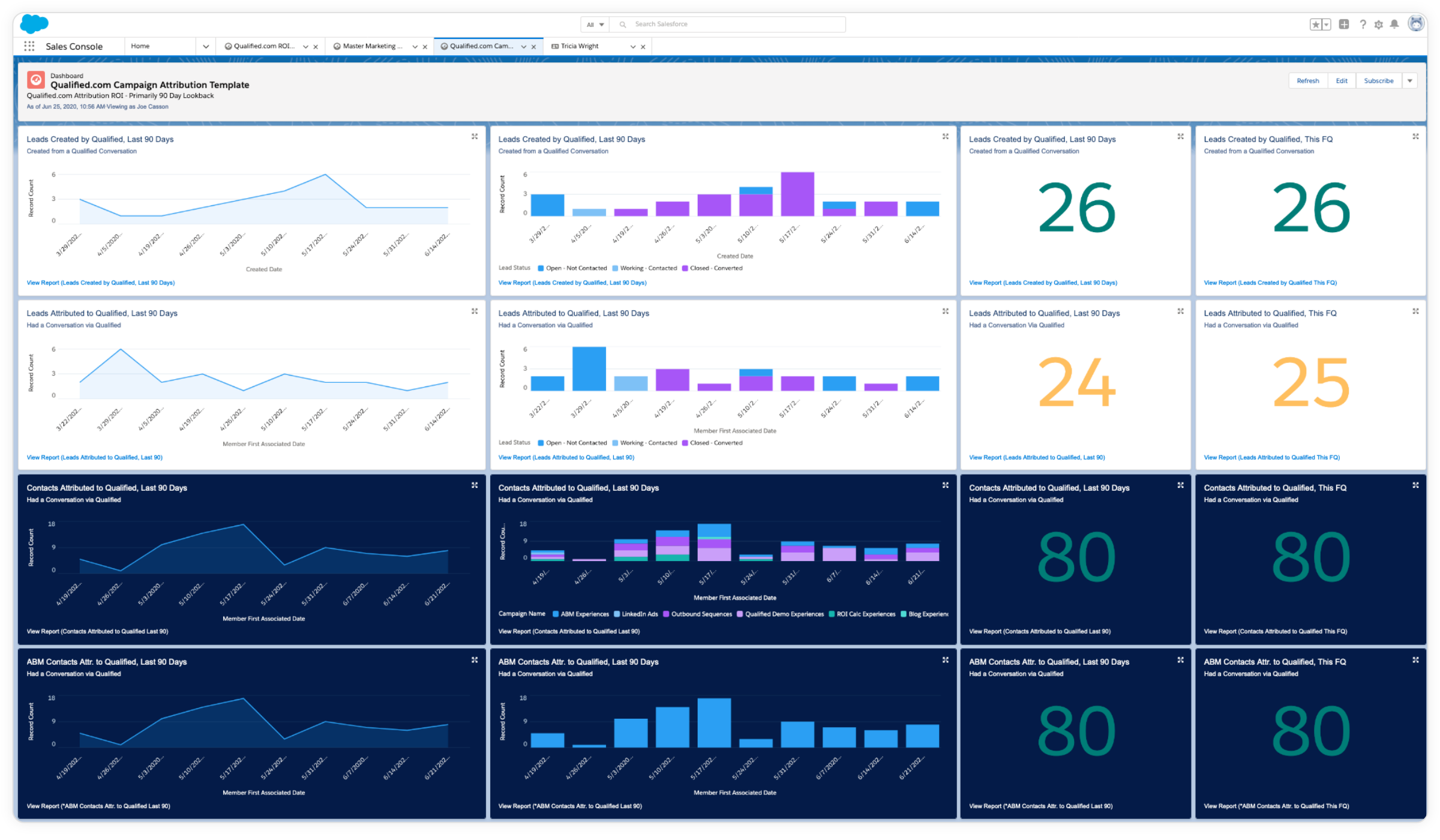Switch to the Home navigation item
This screenshot has height=840, width=1440.
point(140,46)
